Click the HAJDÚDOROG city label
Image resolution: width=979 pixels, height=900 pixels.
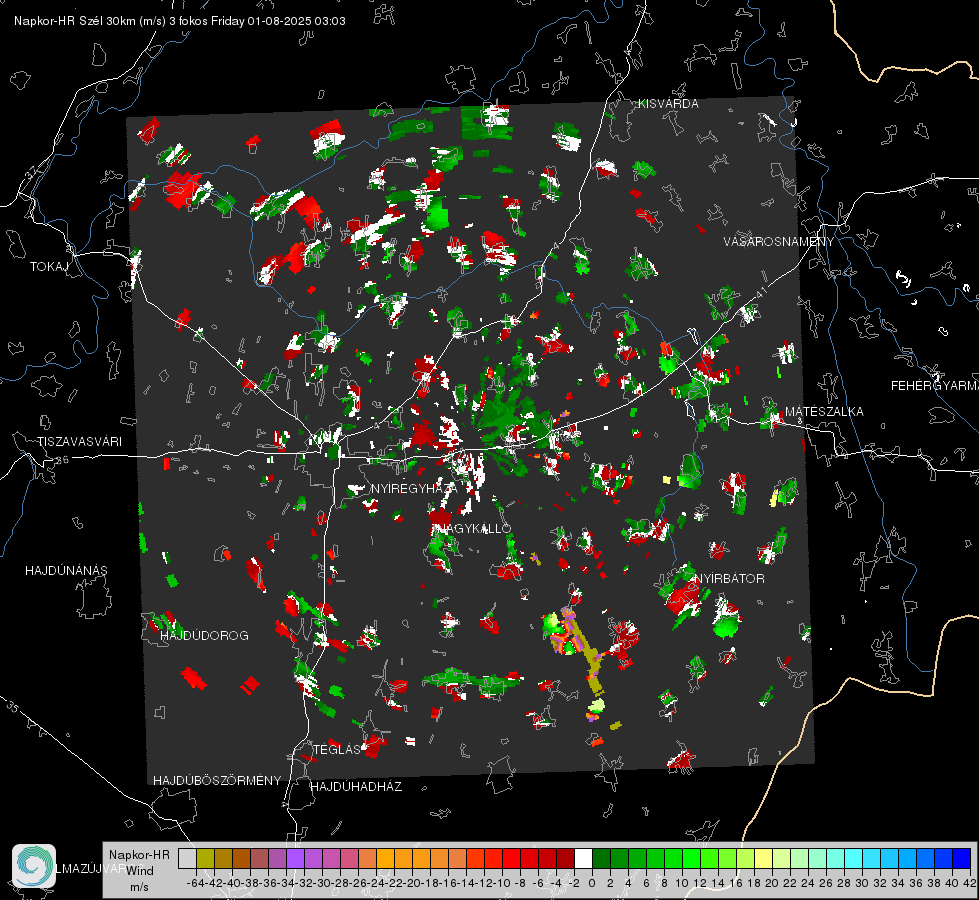tap(204, 636)
